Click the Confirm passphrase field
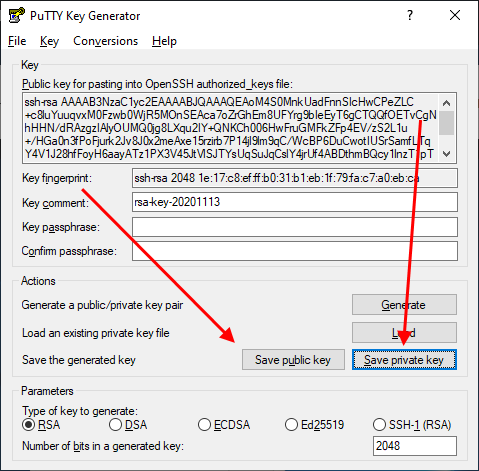Image resolution: width=479 pixels, height=471 pixels. [x=295, y=251]
